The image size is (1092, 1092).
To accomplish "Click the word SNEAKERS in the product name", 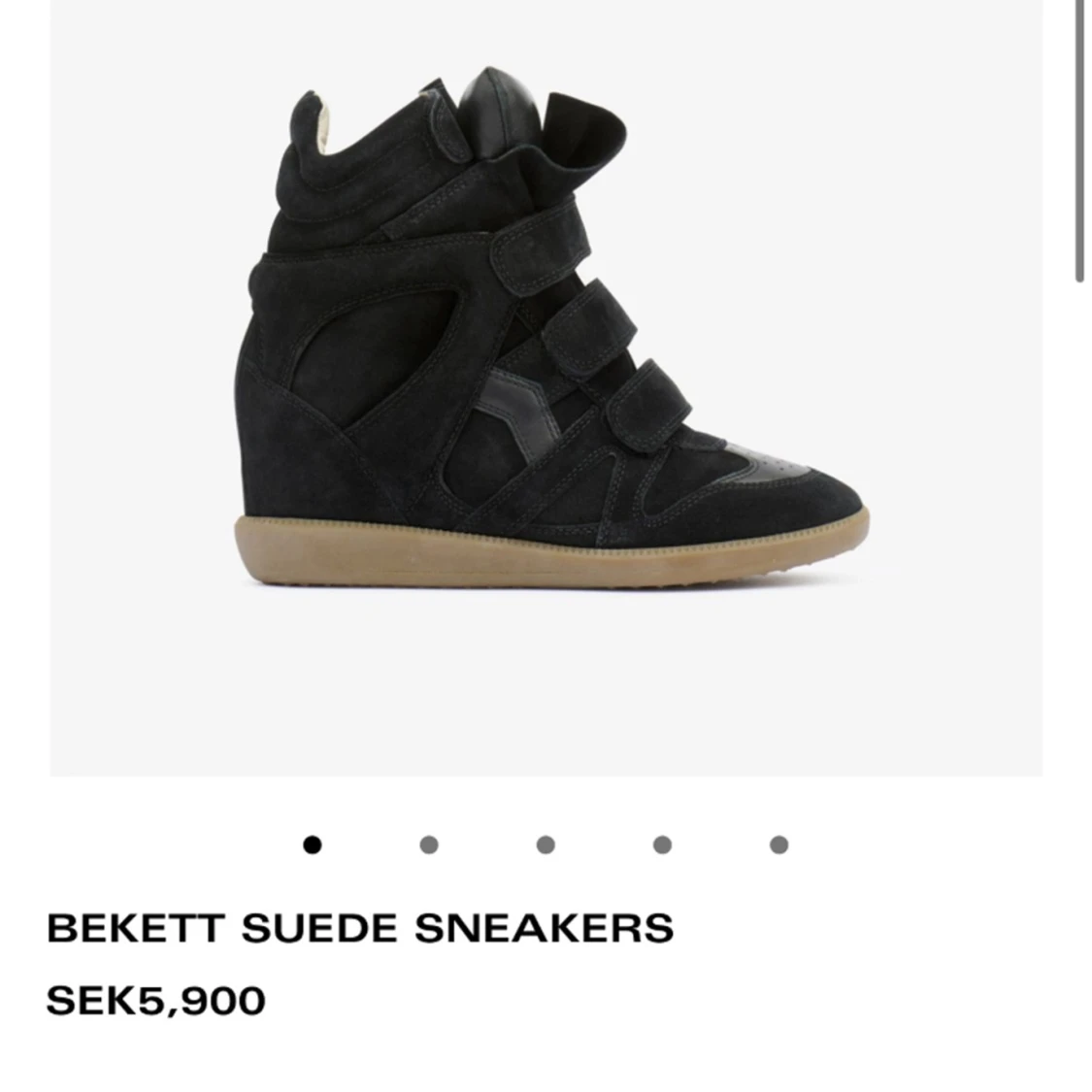I will coord(544,928).
